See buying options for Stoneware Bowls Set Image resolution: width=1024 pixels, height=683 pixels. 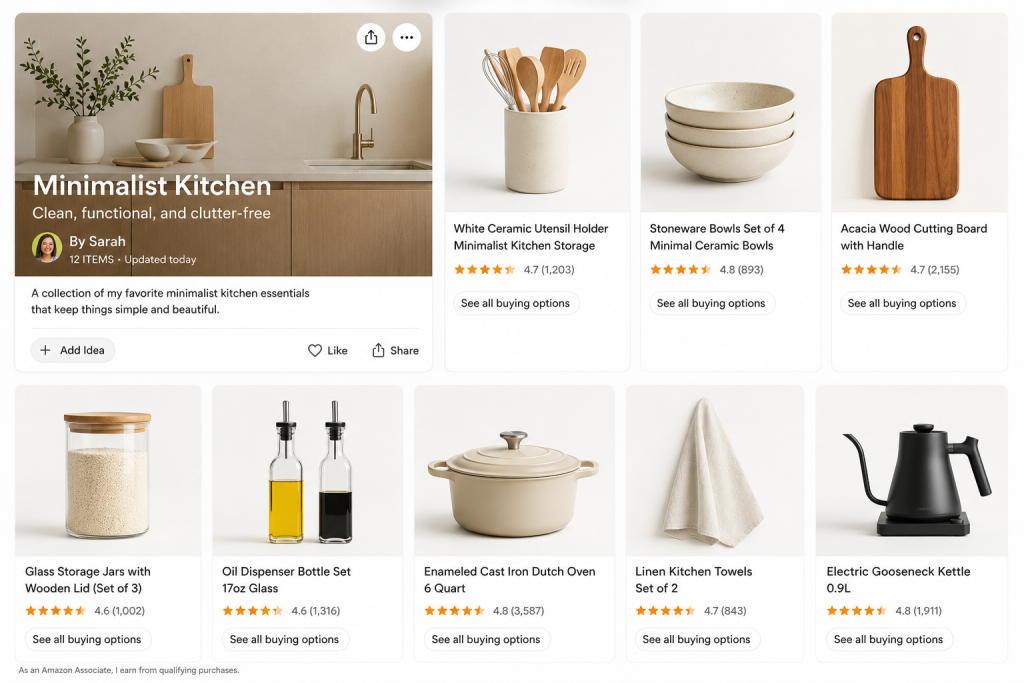(x=711, y=303)
